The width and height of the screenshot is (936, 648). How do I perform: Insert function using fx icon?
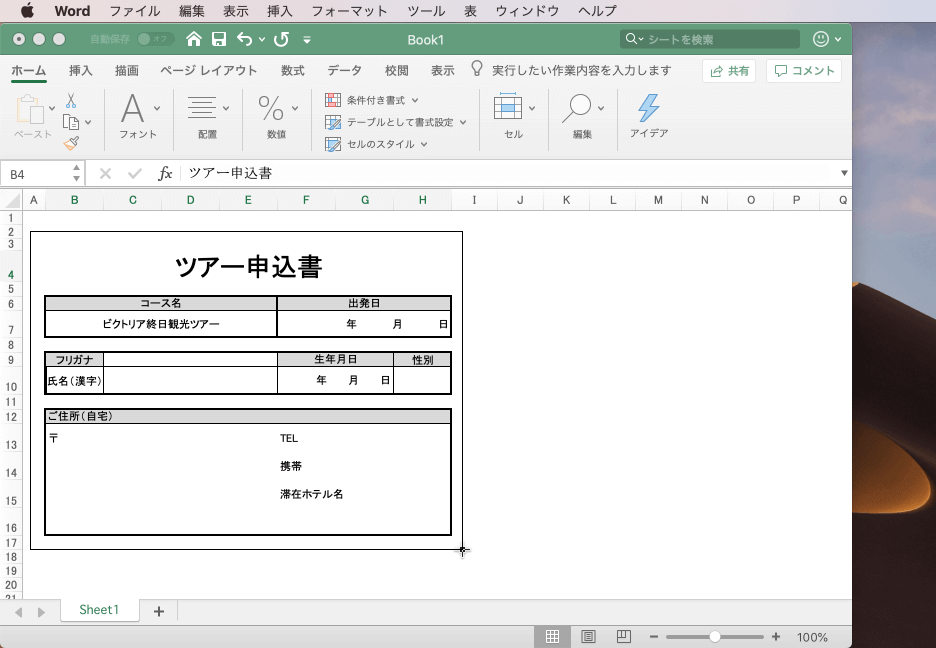click(165, 174)
